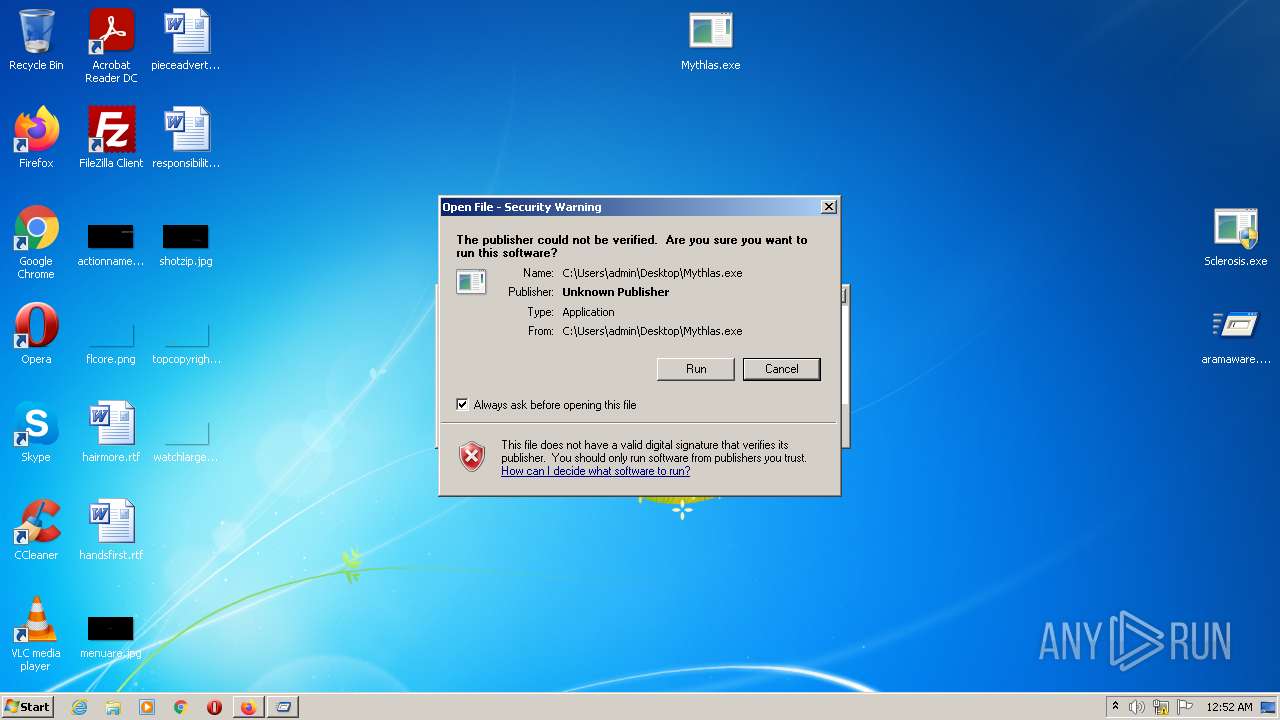Viewport: 1280px width, 720px height.
Task: Select the Firefox desktop shortcut
Action: pyautogui.click(x=36, y=138)
